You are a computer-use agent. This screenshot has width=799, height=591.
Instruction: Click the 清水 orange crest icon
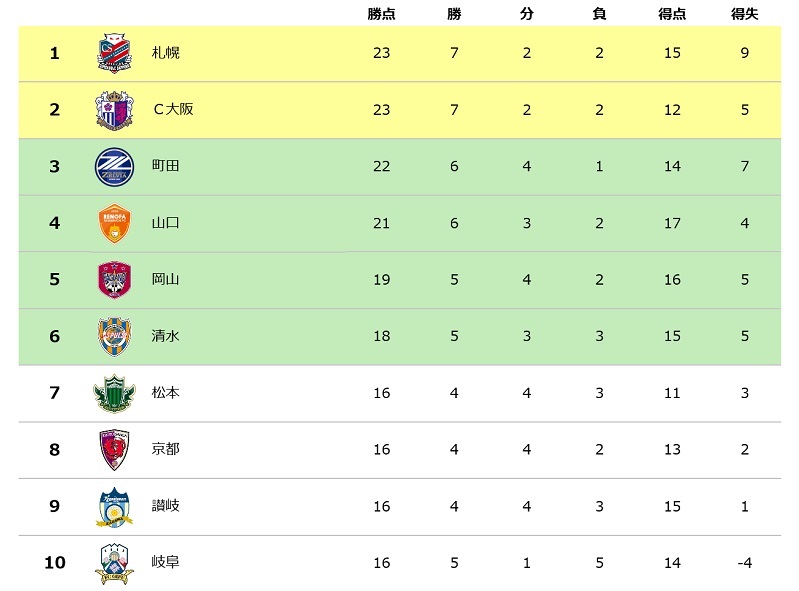(113, 336)
